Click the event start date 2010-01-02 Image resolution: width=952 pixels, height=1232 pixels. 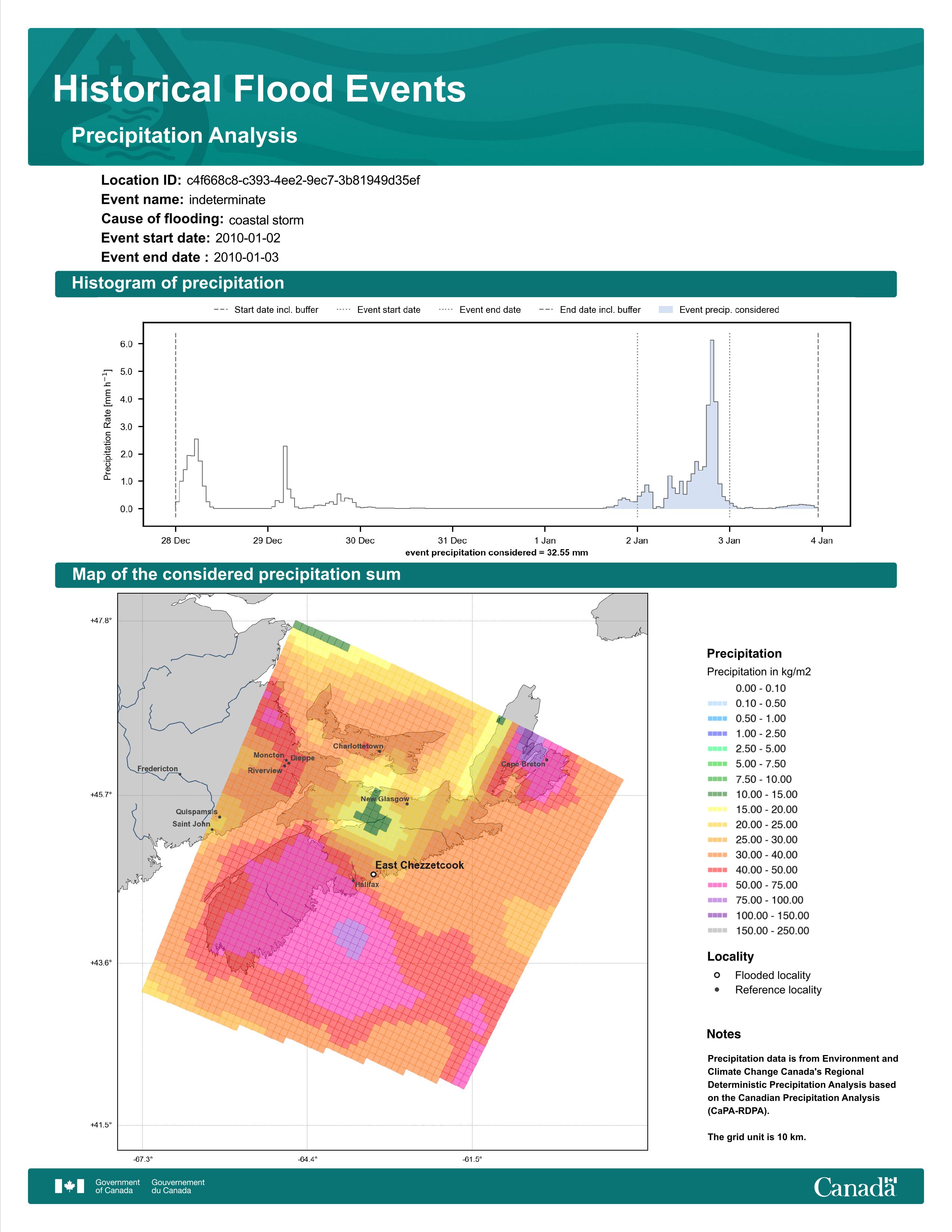[x=248, y=238]
